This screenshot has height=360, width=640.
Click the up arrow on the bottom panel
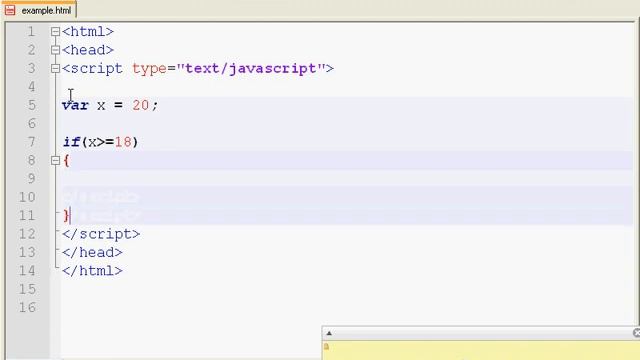click(x=329, y=333)
